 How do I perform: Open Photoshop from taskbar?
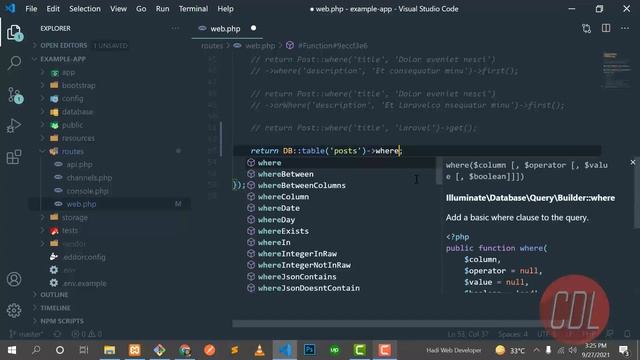[310, 350]
